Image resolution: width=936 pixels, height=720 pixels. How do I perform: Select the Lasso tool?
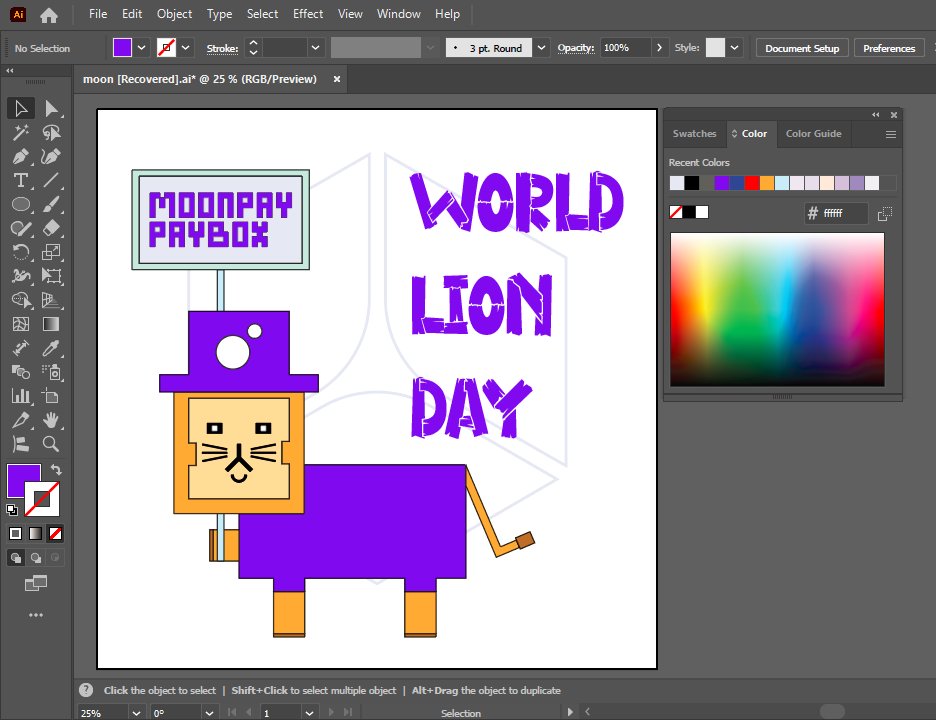click(x=51, y=133)
